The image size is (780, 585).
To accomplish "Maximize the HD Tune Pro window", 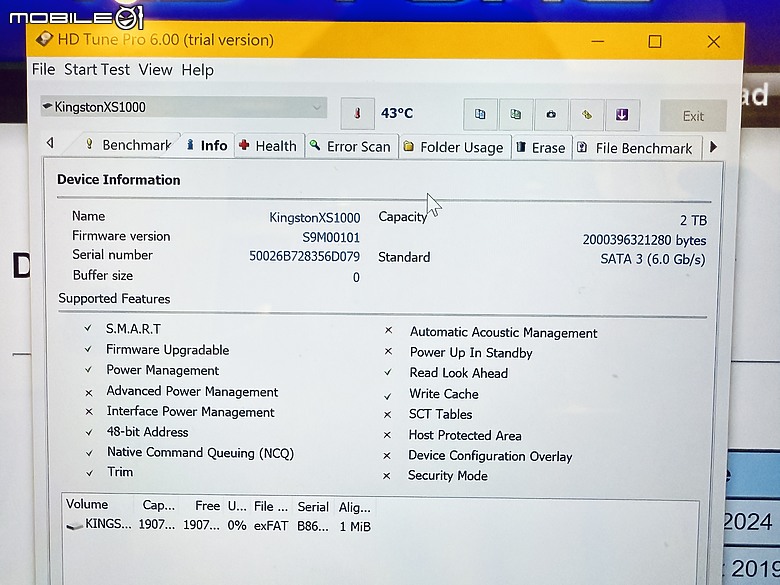I will (655, 41).
